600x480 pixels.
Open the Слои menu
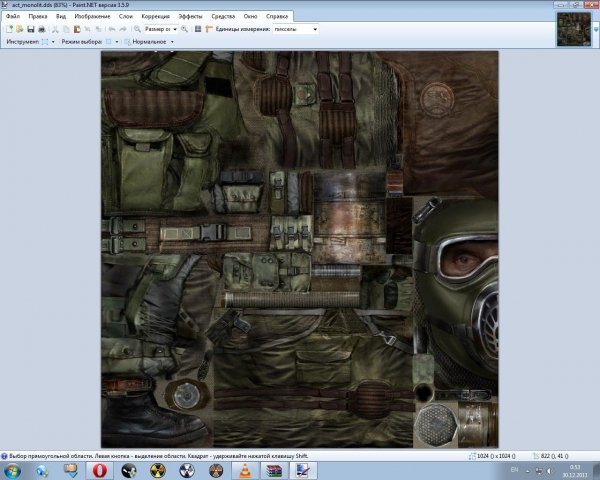tap(126, 16)
